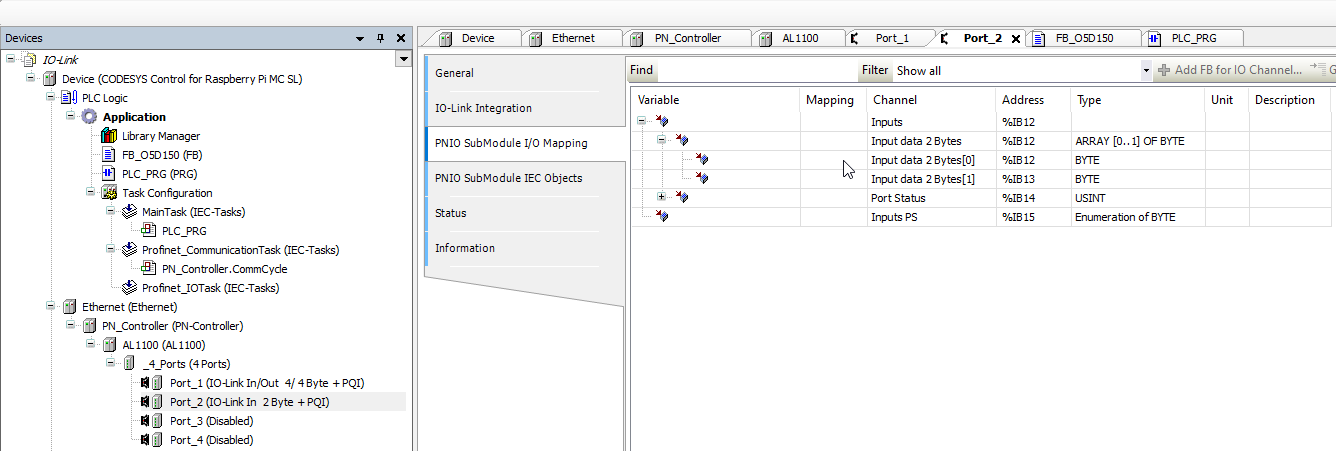
Task: Select the Library Manager icon in device tree
Action: pyautogui.click(x=109, y=136)
